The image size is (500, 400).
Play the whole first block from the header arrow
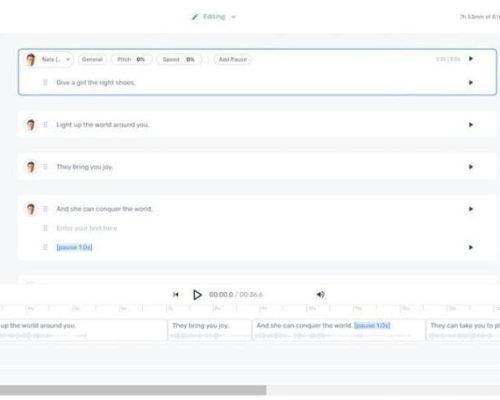[x=471, y=59]
